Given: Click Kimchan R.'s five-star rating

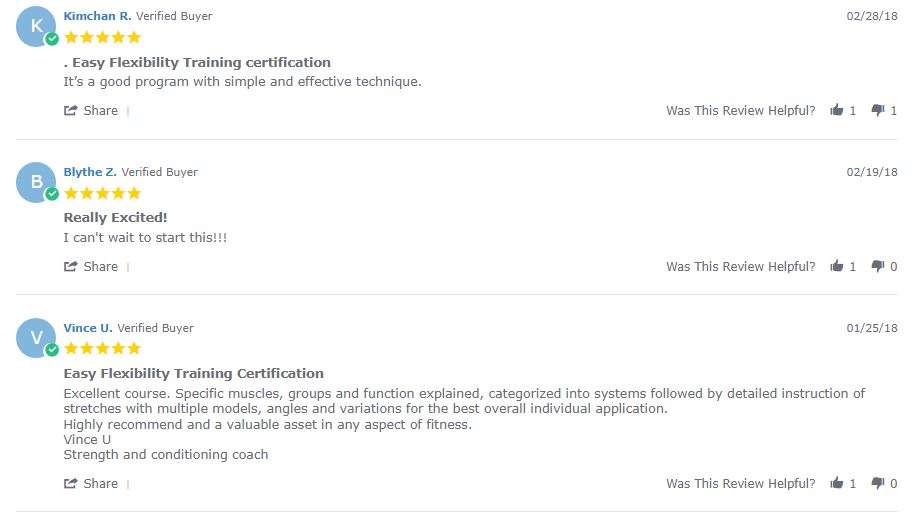Looking at the screenshot, I should 103,38.
